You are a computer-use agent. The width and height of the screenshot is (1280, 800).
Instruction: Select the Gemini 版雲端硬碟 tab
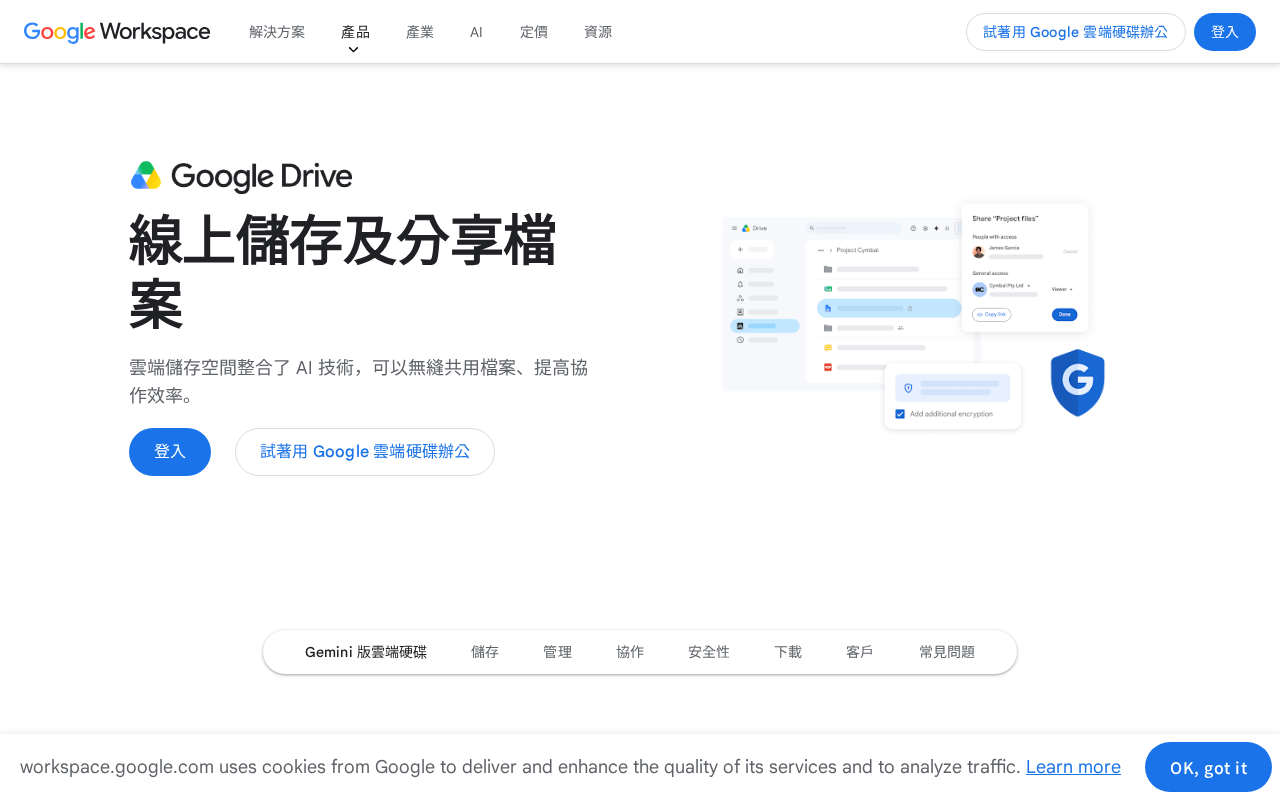click(x=366, y=652)
